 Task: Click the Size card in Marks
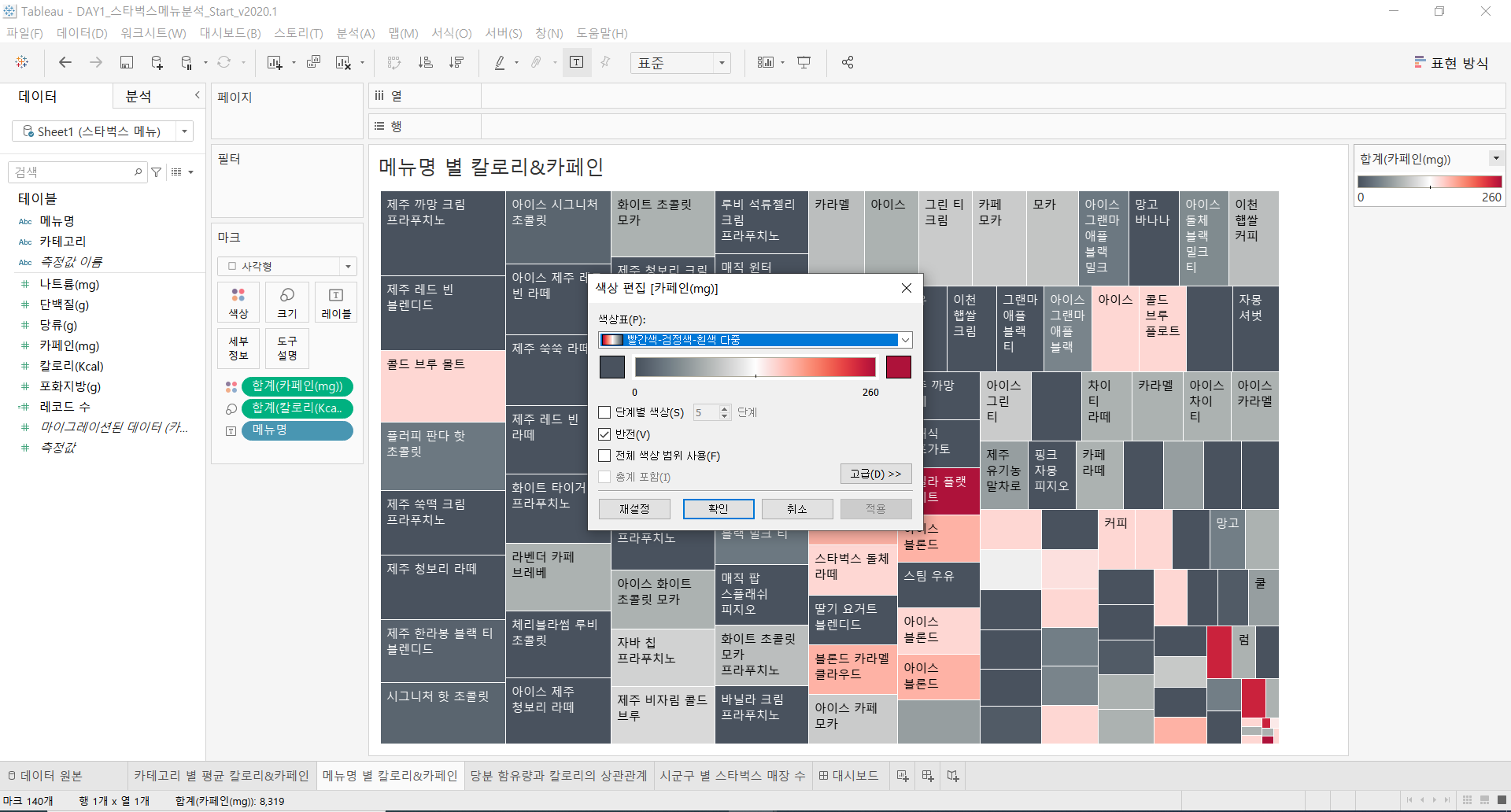287,303
